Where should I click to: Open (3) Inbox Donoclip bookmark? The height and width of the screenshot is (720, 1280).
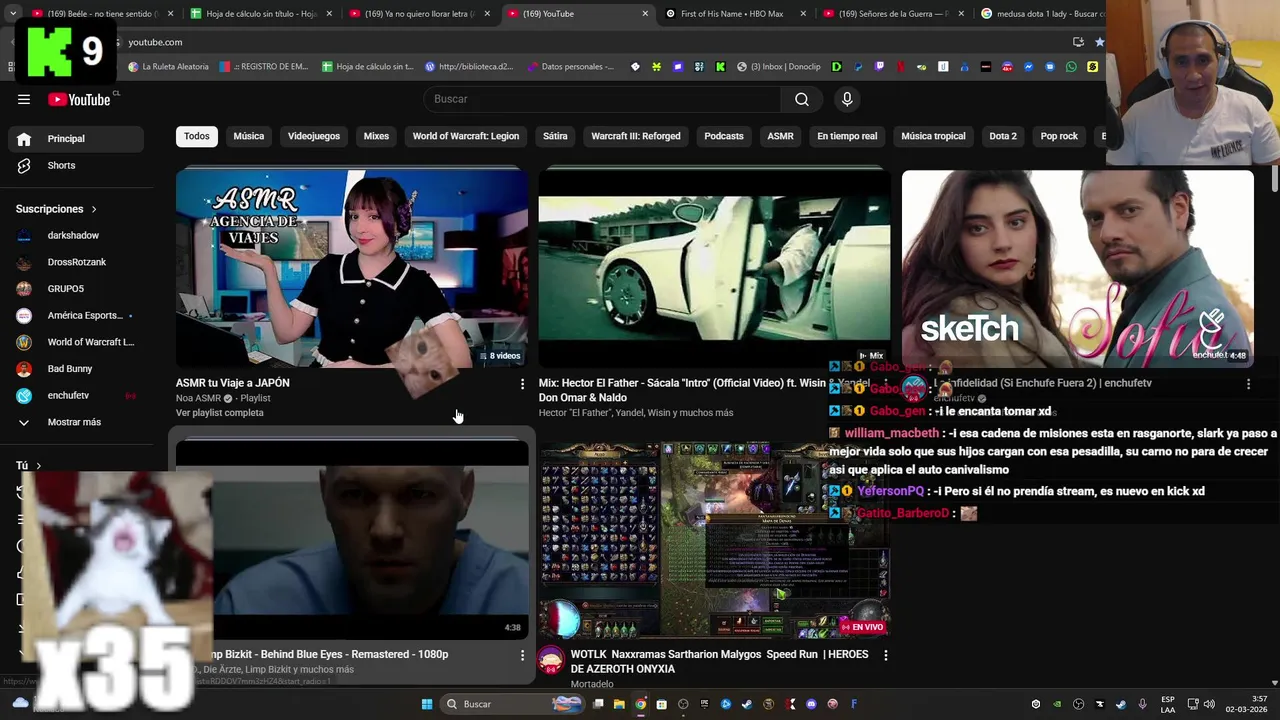pos(779,67)
